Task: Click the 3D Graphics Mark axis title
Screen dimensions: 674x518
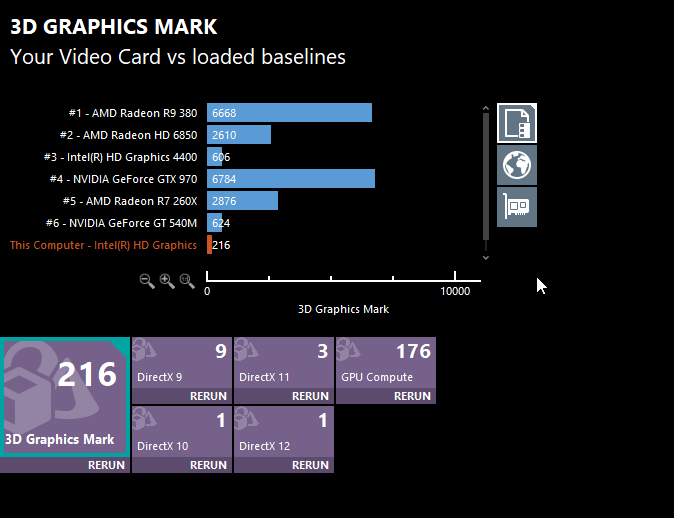Action: [x=343, y=309]
